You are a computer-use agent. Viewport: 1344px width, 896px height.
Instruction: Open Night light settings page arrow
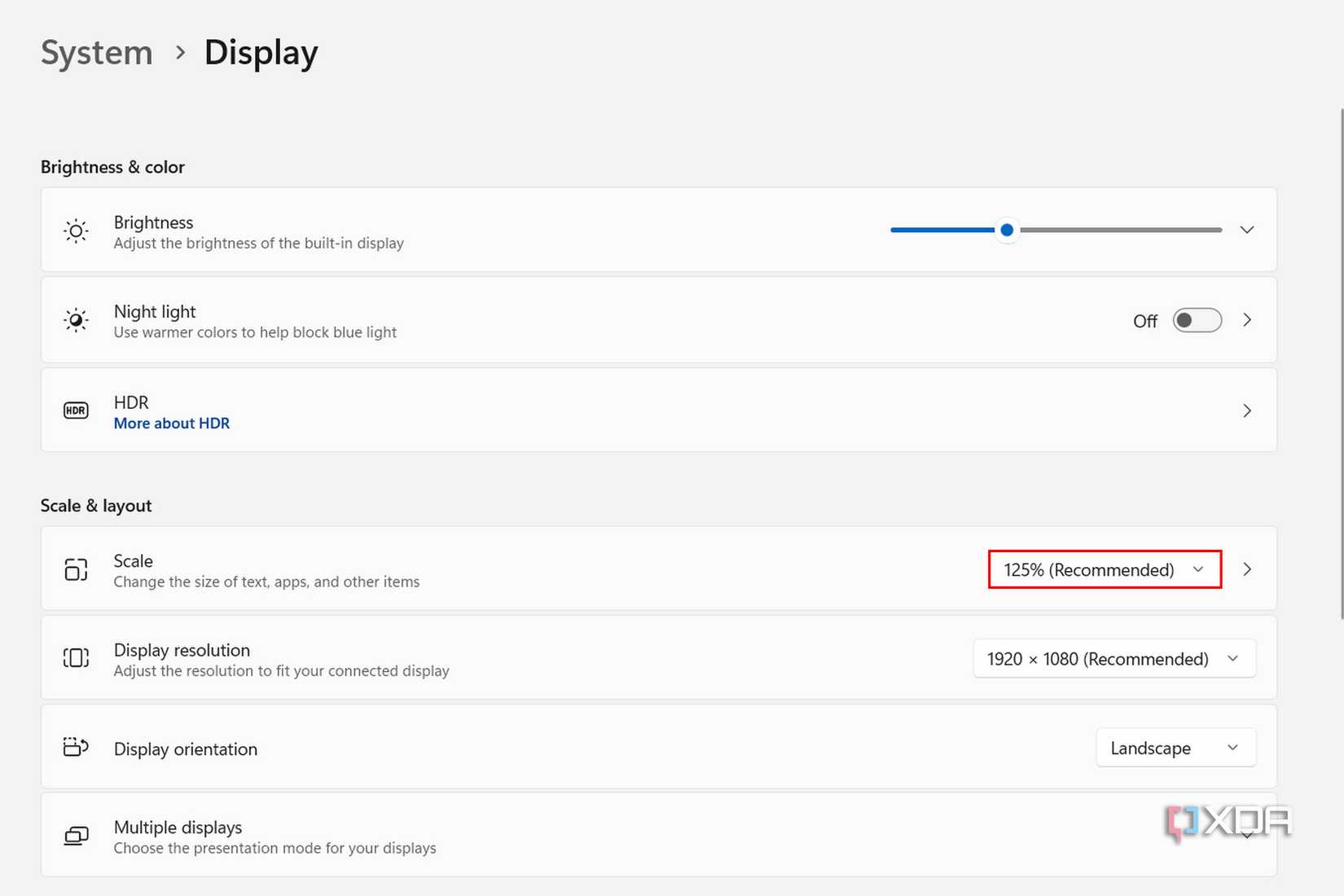pos(1247,320)
